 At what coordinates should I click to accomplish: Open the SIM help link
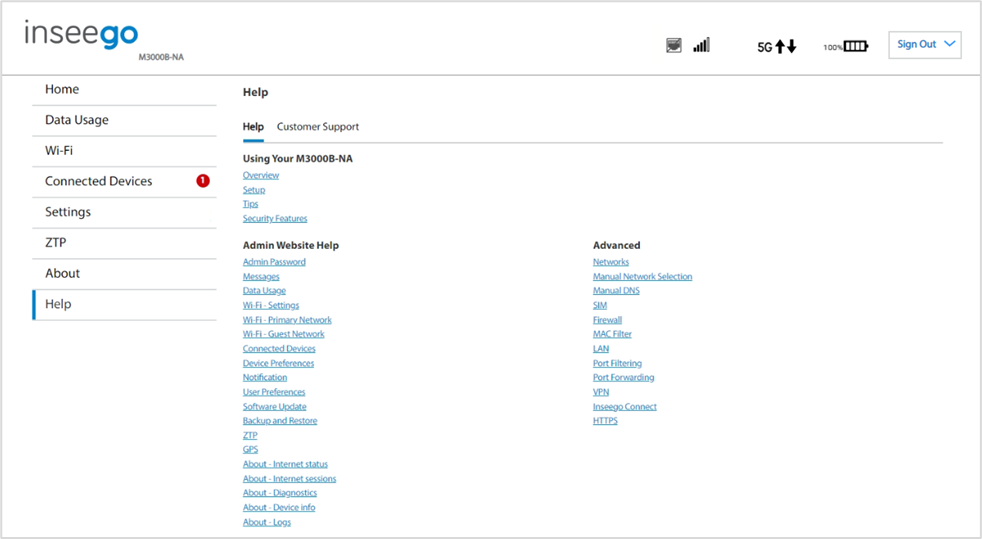[x=600, y=305]
